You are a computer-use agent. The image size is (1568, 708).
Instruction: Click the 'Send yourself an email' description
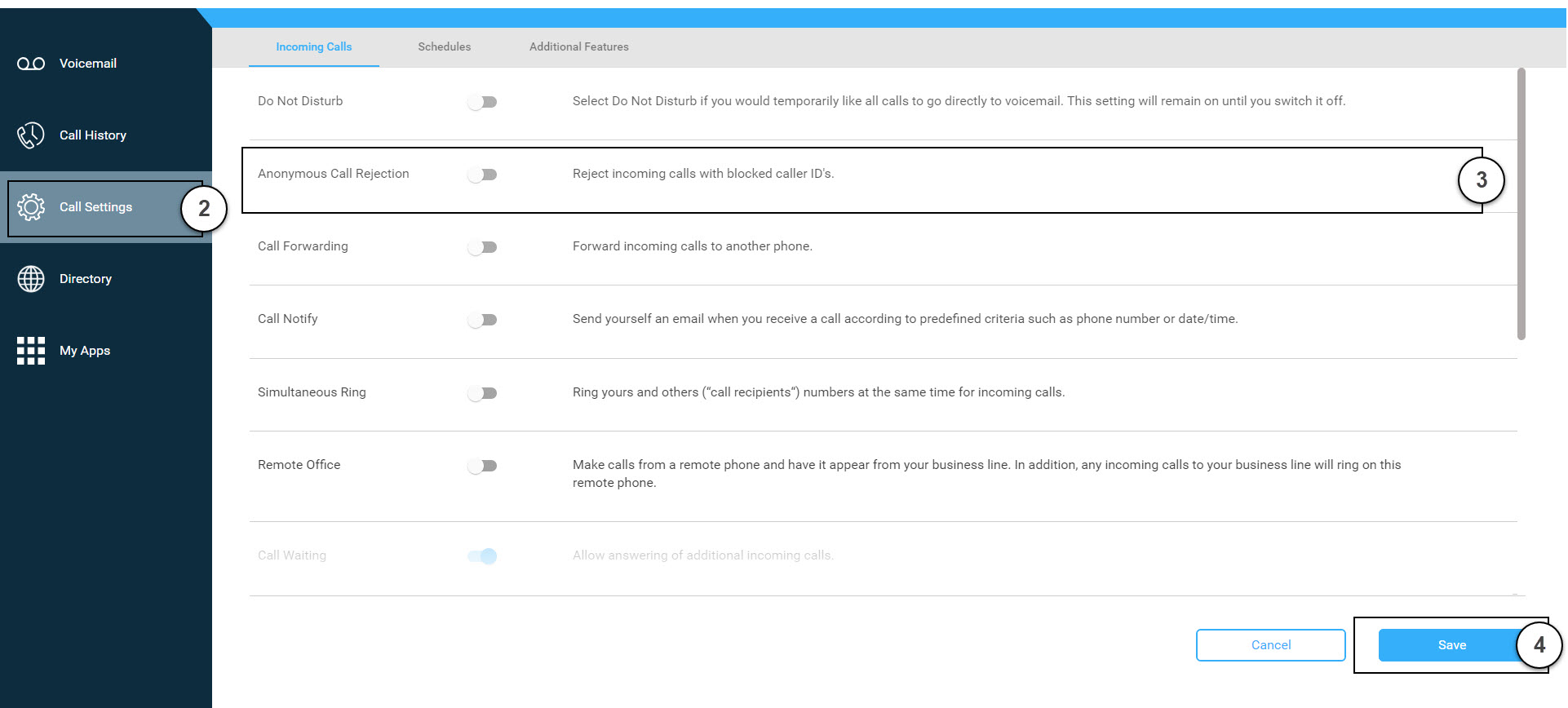906,319
